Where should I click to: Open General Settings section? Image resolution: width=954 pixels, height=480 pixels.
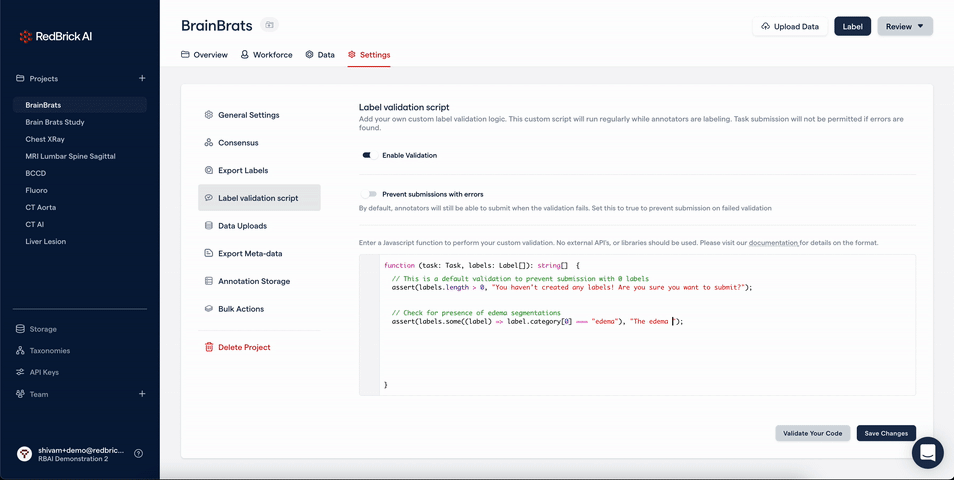(x=259, y=115)
